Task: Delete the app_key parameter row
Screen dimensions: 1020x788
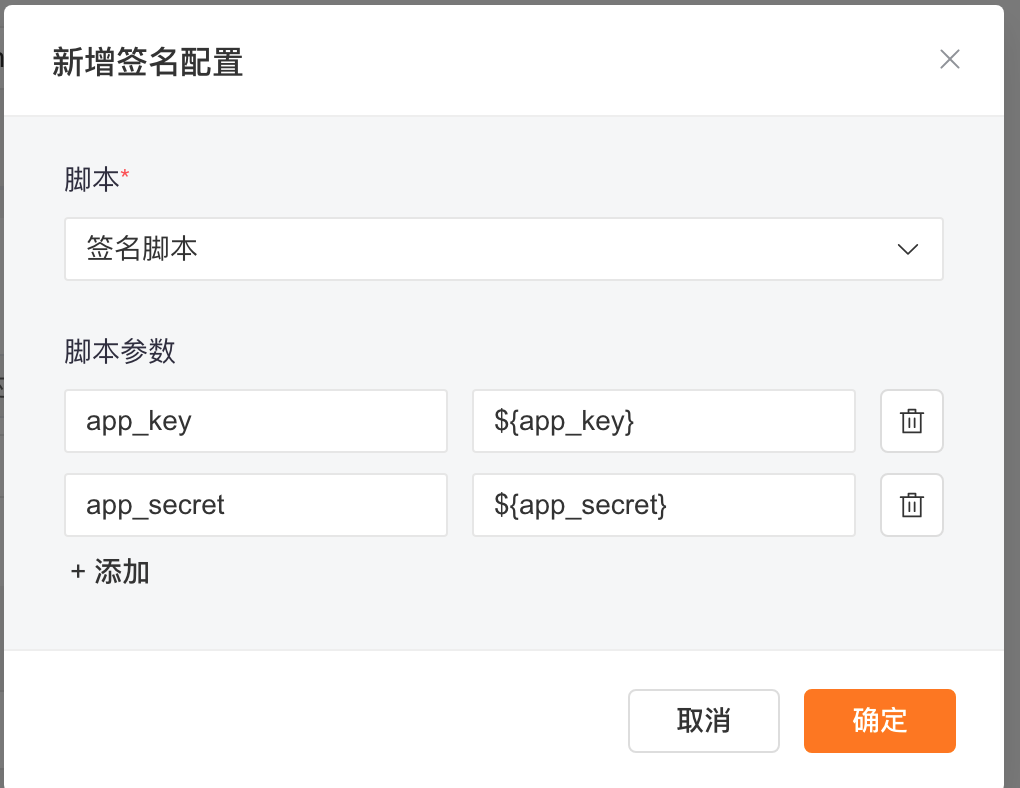Action: coord(911,421)
